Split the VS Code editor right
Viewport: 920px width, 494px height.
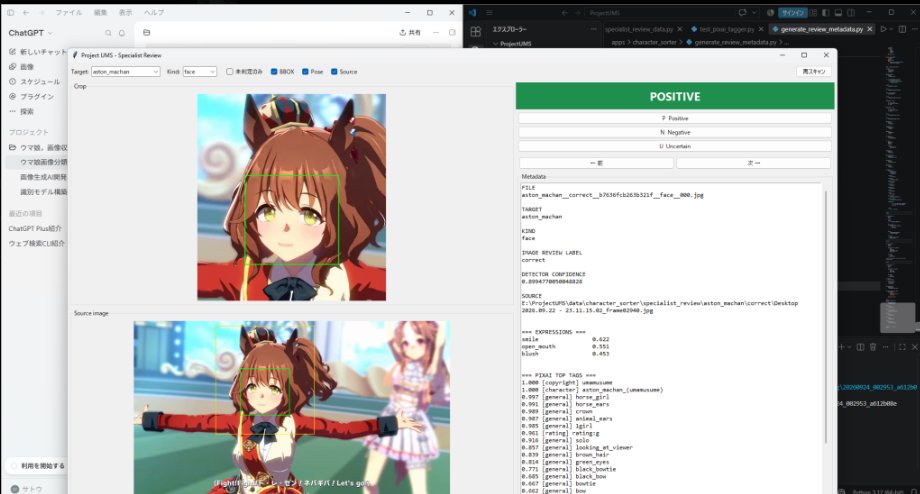point(902,29)
